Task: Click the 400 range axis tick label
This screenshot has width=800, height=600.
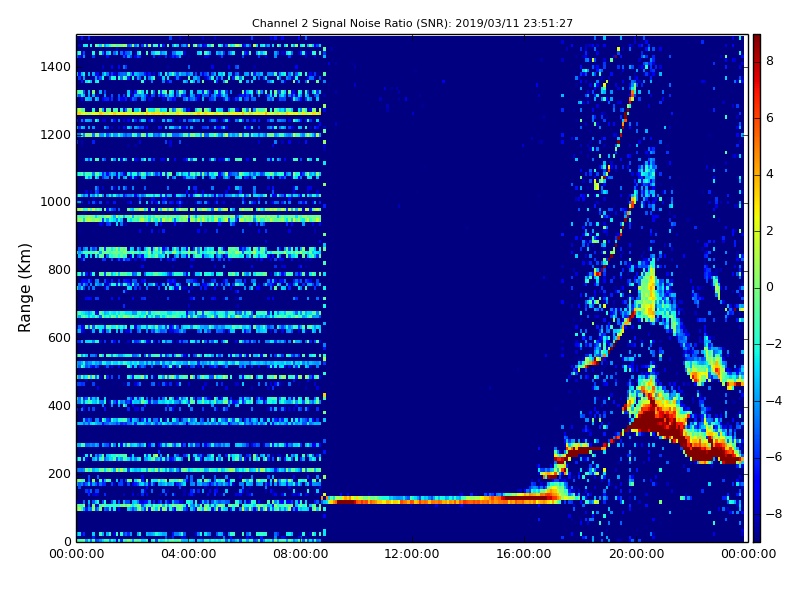Action: click(x=59, y=406)
